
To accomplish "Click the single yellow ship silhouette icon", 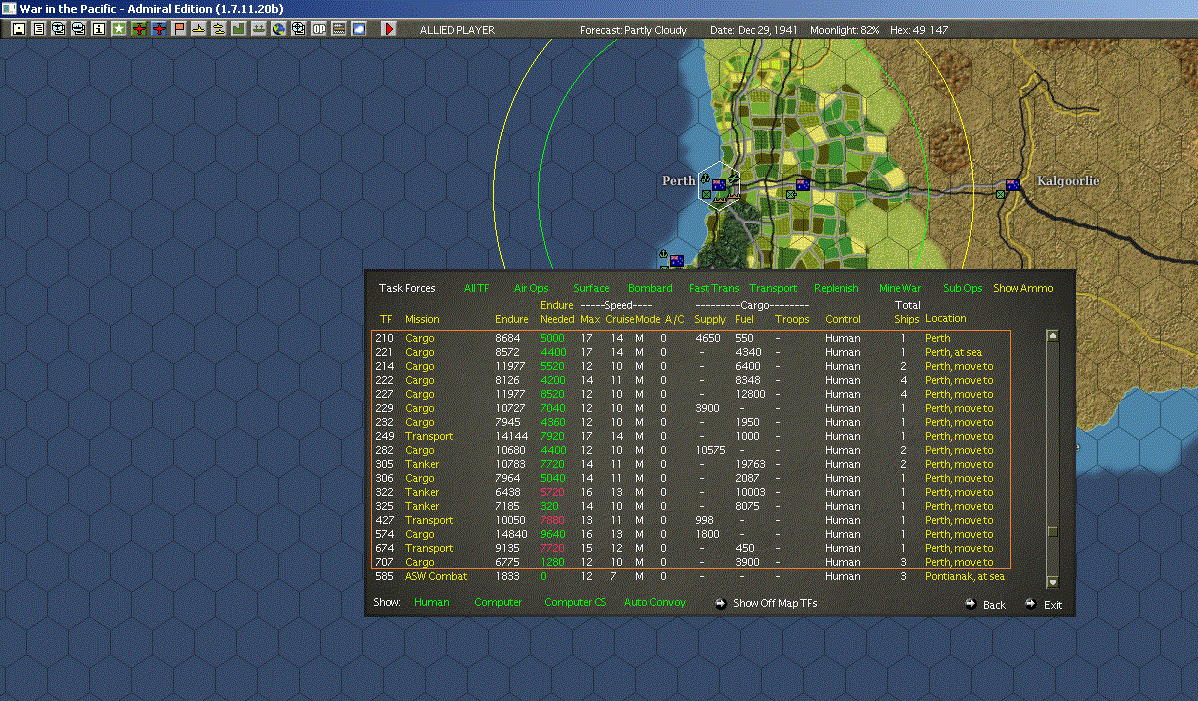I will [x=199, y=29].
